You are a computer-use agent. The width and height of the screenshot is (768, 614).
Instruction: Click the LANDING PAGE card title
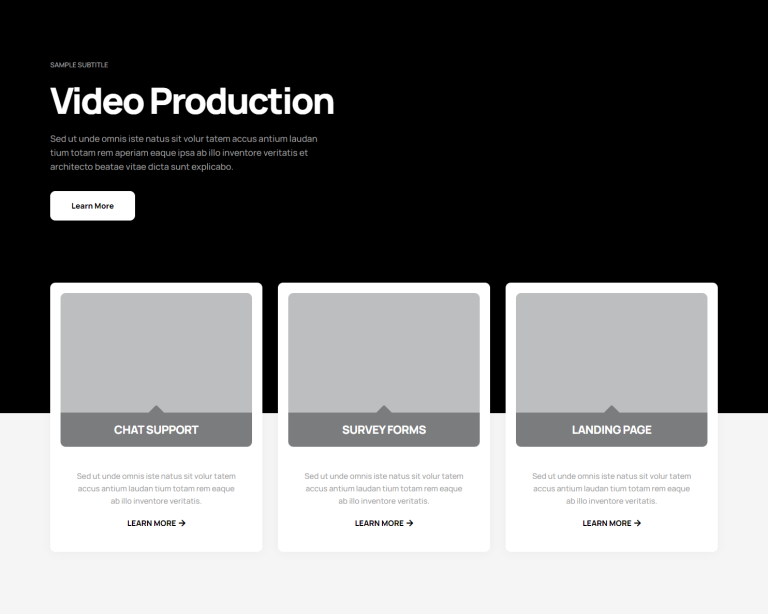[612, 430]
